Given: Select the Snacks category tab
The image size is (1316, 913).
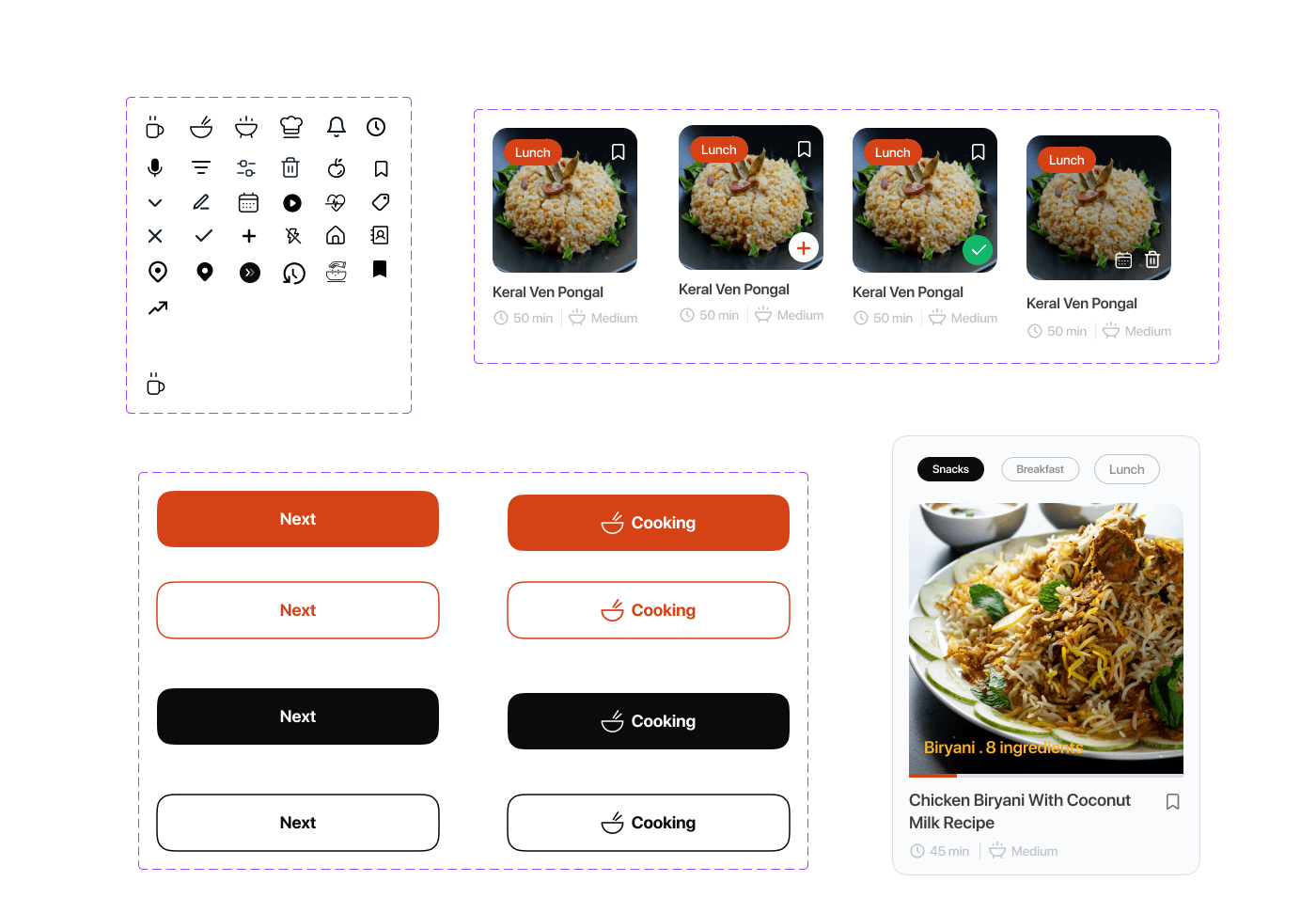Looking at the screenshot, I should pos(950,469).
